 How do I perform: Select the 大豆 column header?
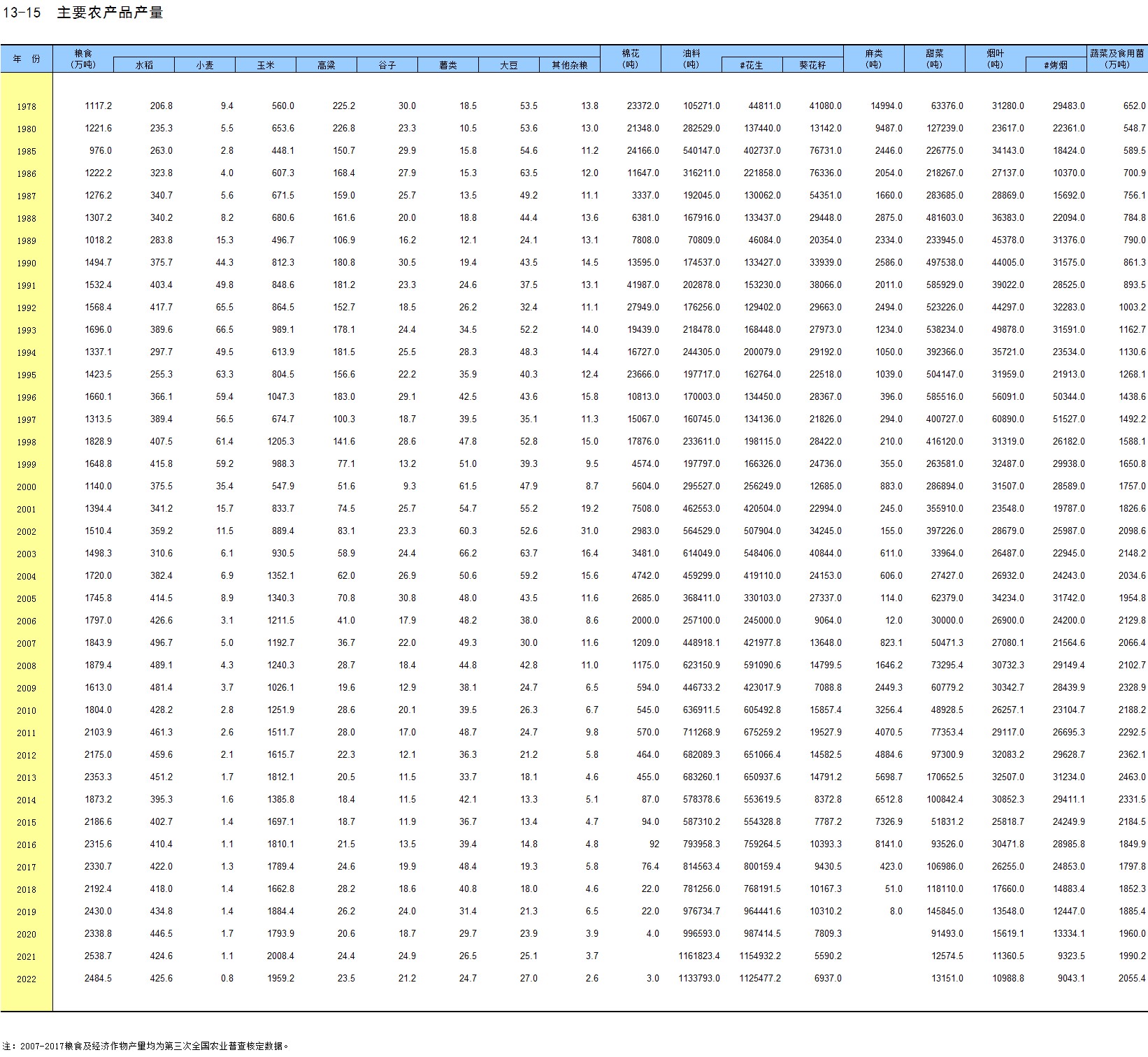tap(509, 65)
